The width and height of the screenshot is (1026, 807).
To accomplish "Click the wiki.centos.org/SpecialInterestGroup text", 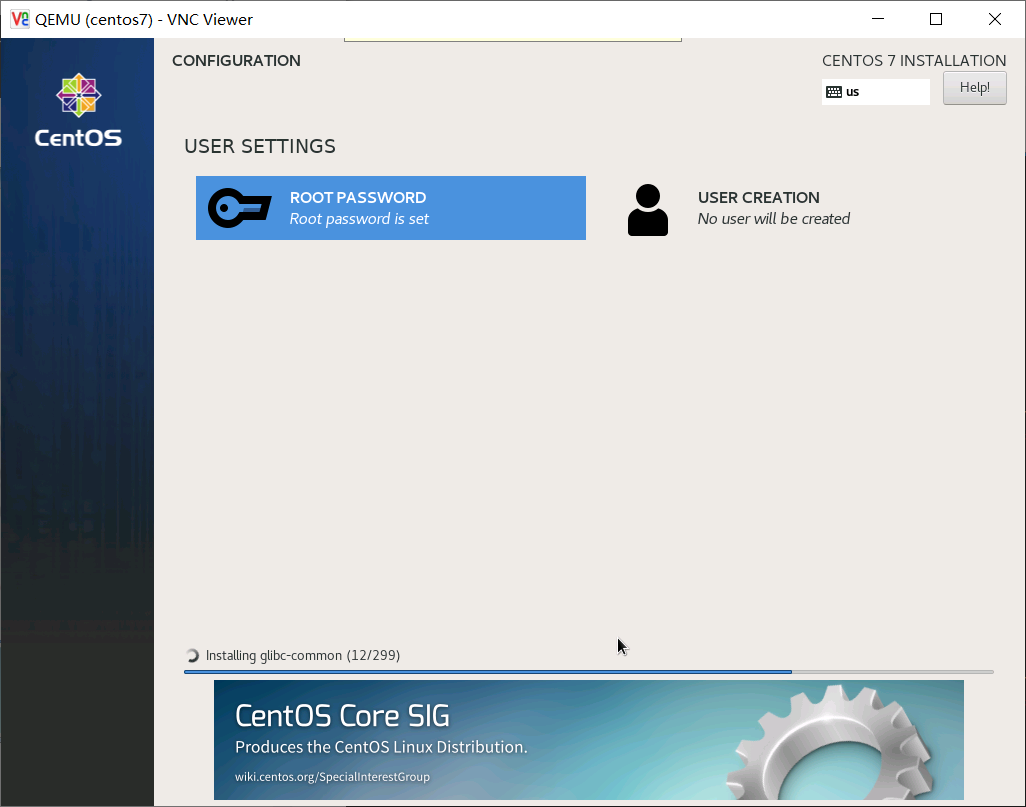I will (x=332, y=777).
